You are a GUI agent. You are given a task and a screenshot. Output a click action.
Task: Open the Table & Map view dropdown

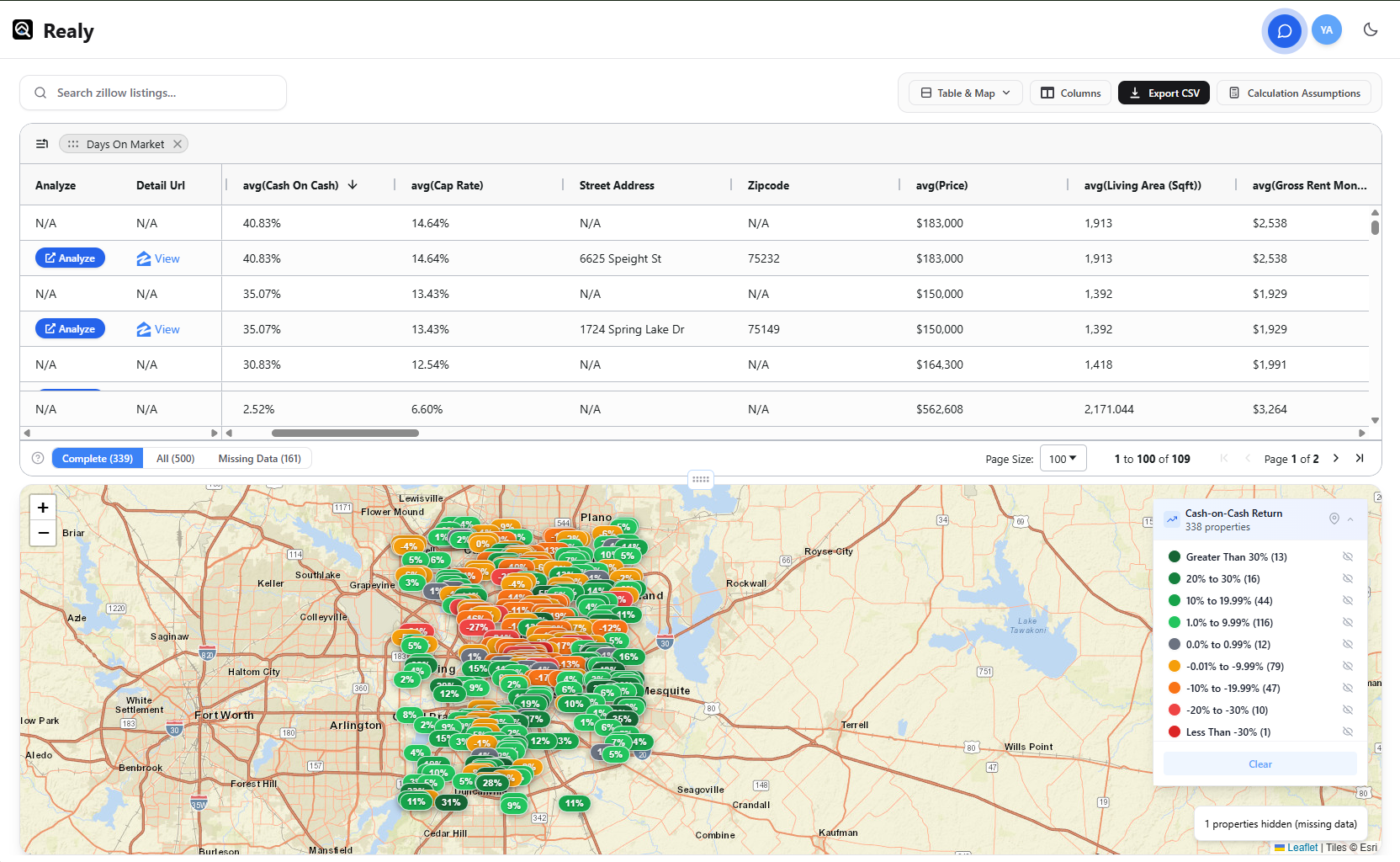click(966, 93)
